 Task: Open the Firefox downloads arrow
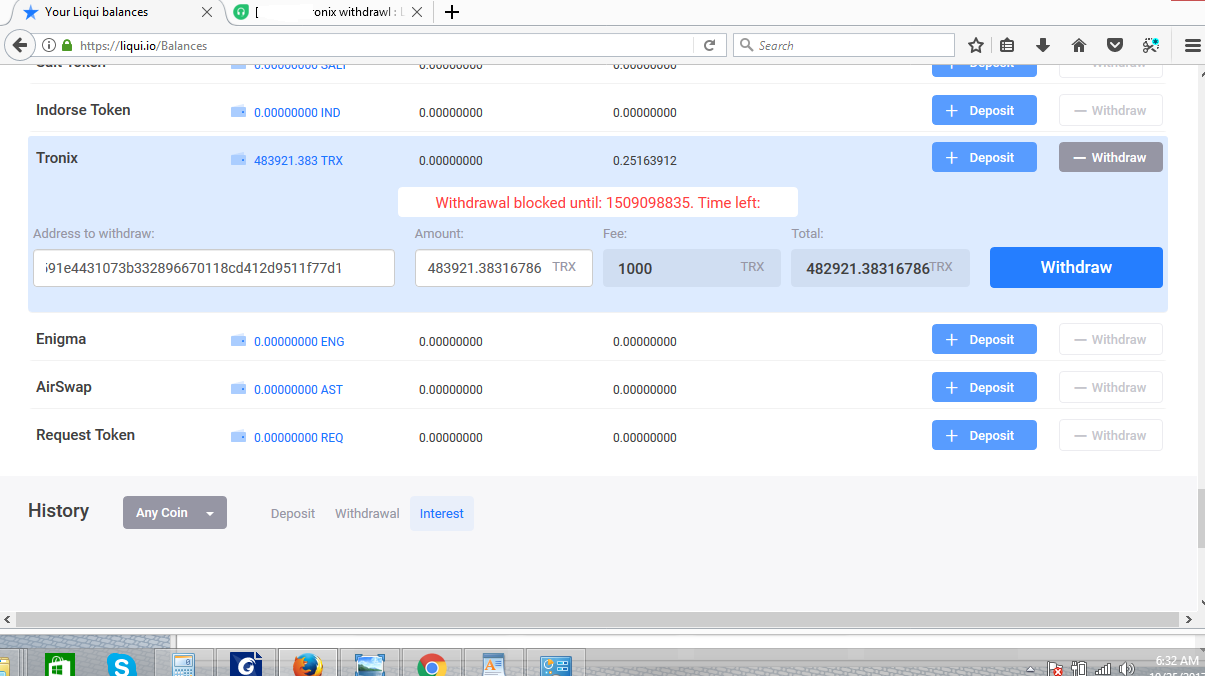point(1043,45)
